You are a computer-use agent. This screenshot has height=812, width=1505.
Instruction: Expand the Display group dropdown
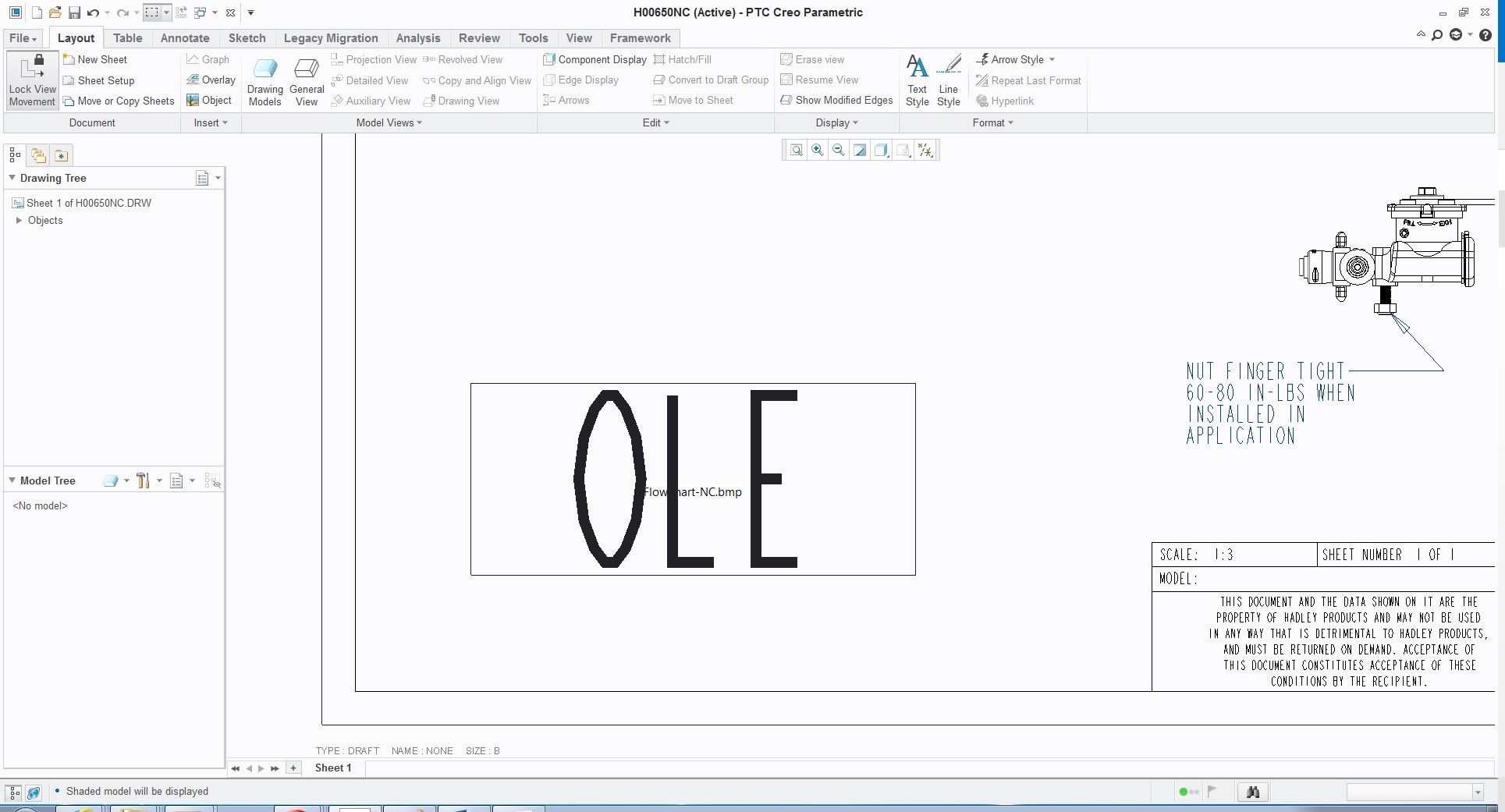tap(836, 122)
